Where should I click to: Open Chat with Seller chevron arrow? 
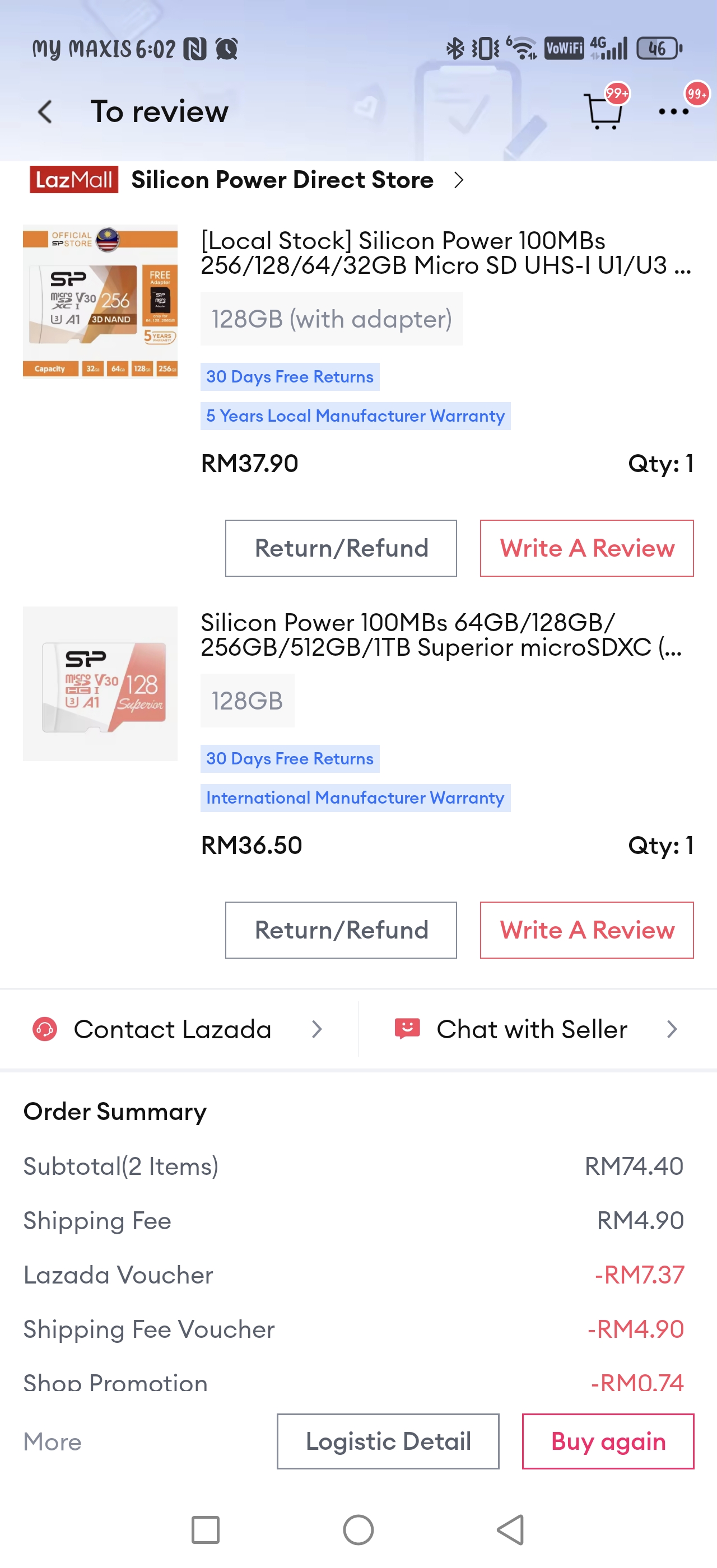coord(672,1029)
